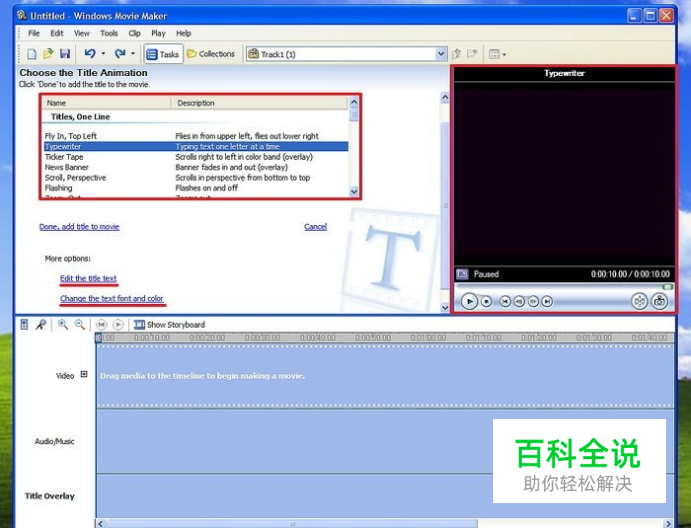Select Fly In, Top Left animation

[196, 136]
